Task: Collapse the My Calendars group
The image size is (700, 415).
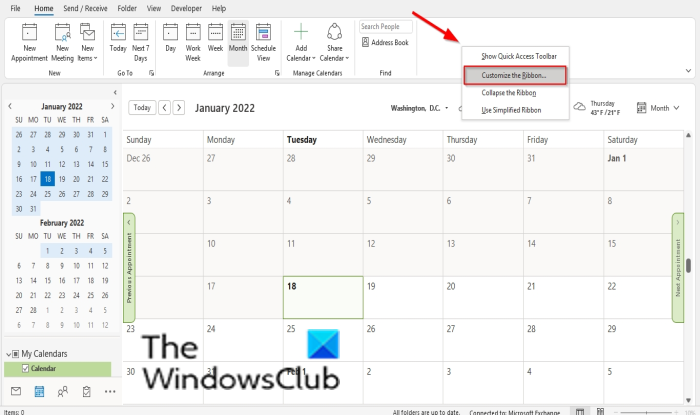Action: click(x=8, y=354)
